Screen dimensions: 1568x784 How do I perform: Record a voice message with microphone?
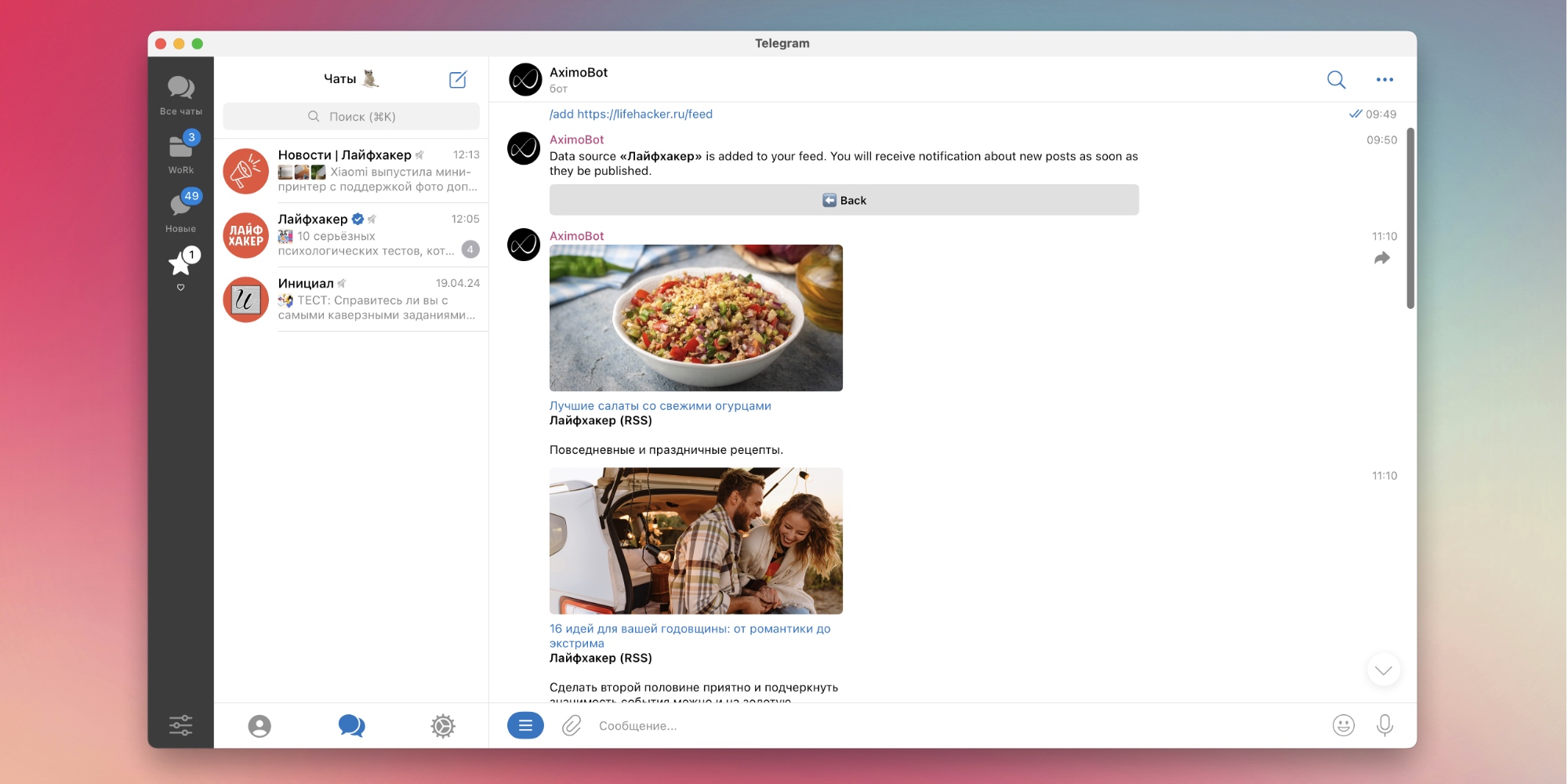click(x=1385, y=726)
